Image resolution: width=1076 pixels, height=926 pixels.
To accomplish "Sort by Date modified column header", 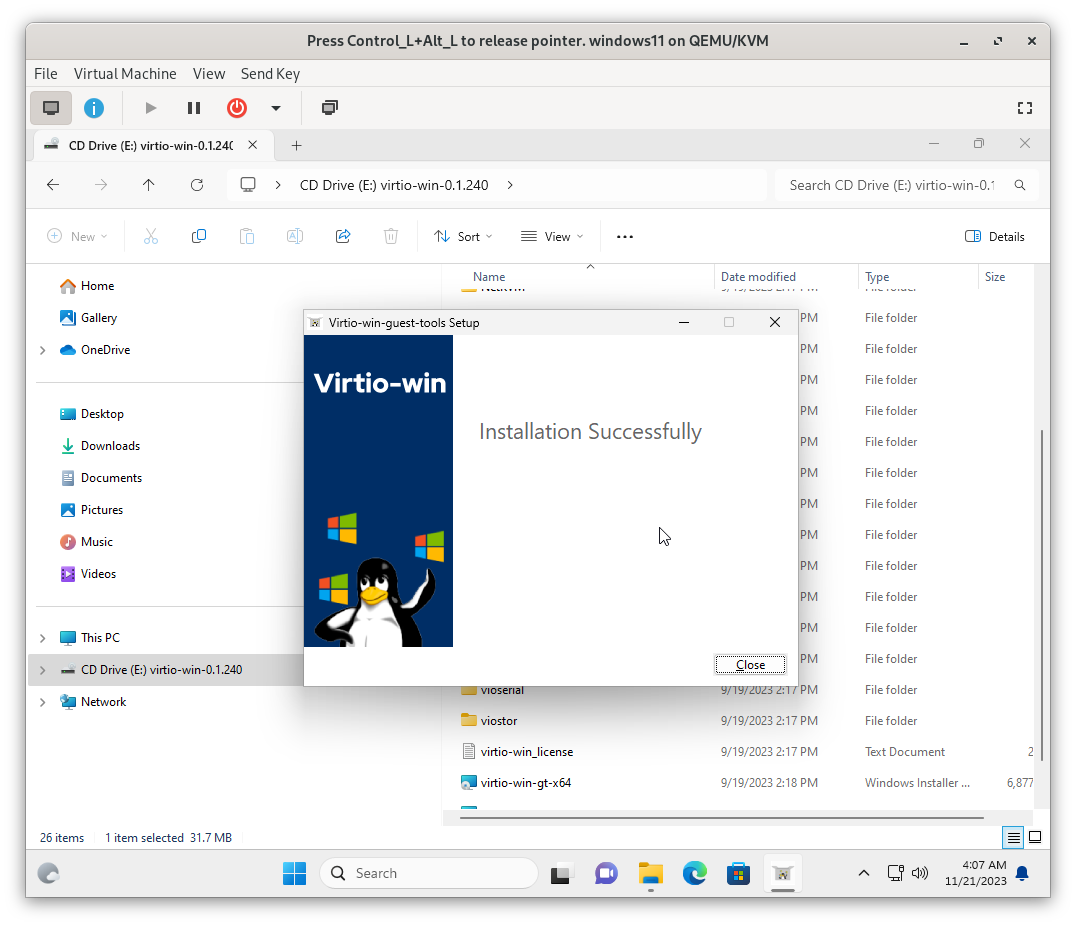I will [758, 277].
